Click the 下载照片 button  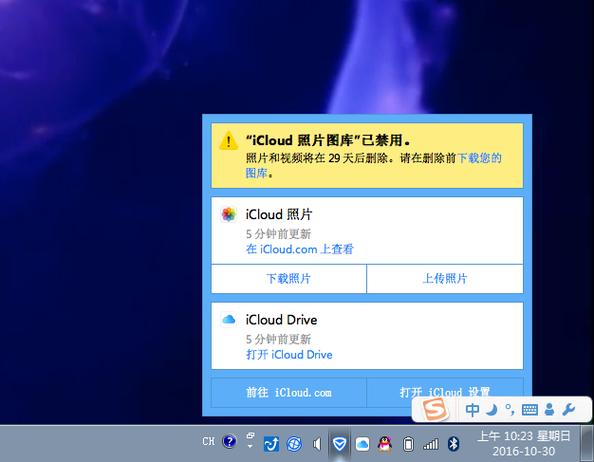[289, 279]
